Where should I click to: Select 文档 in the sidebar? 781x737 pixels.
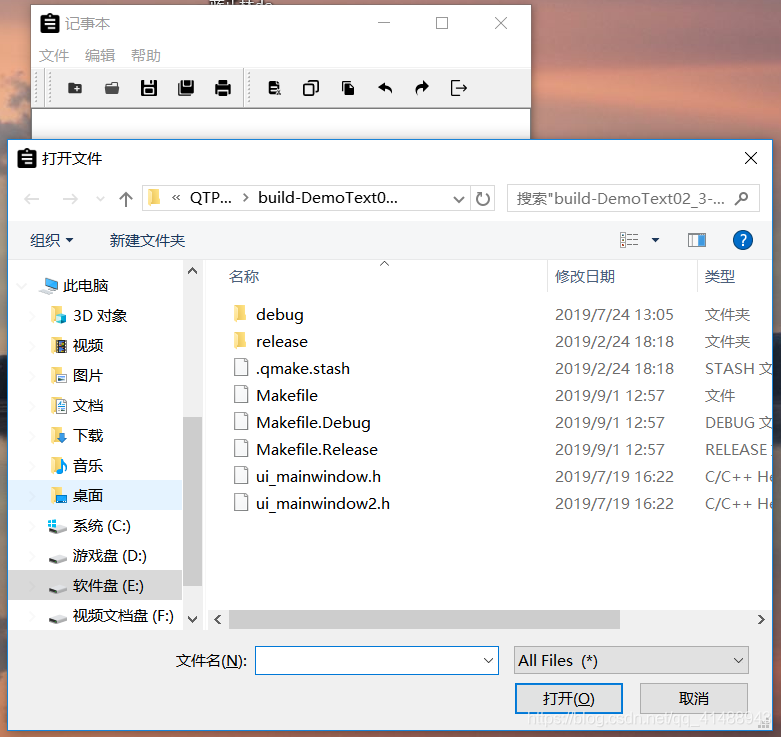point(88,406)
